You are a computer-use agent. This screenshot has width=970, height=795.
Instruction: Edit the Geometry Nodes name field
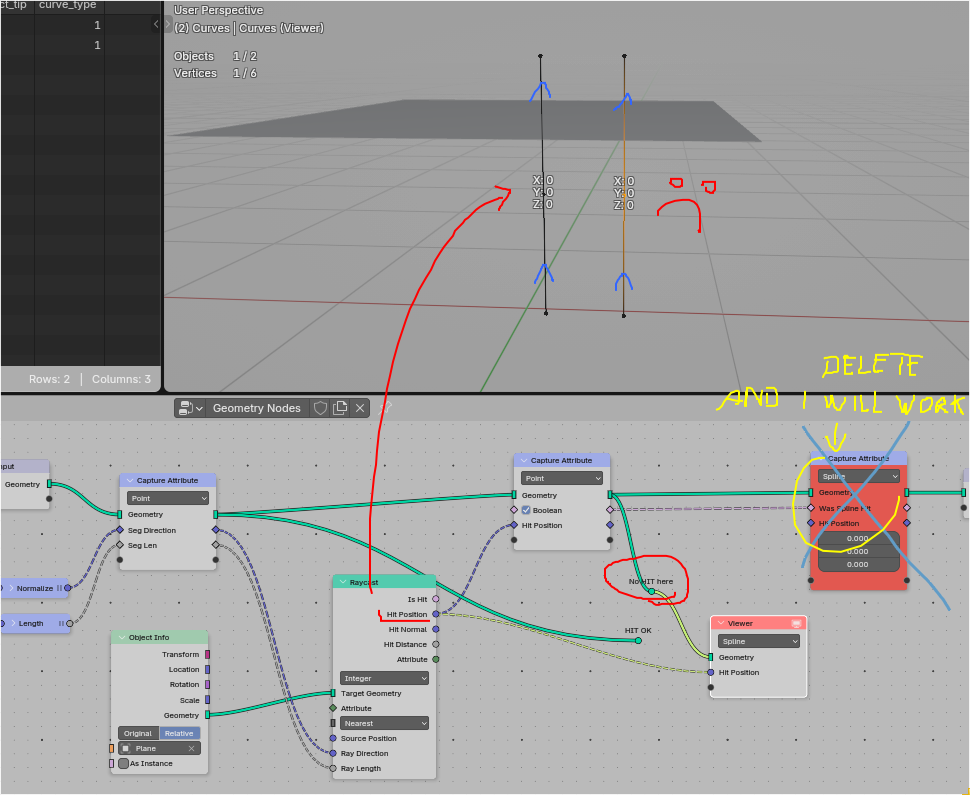[257, 408]
